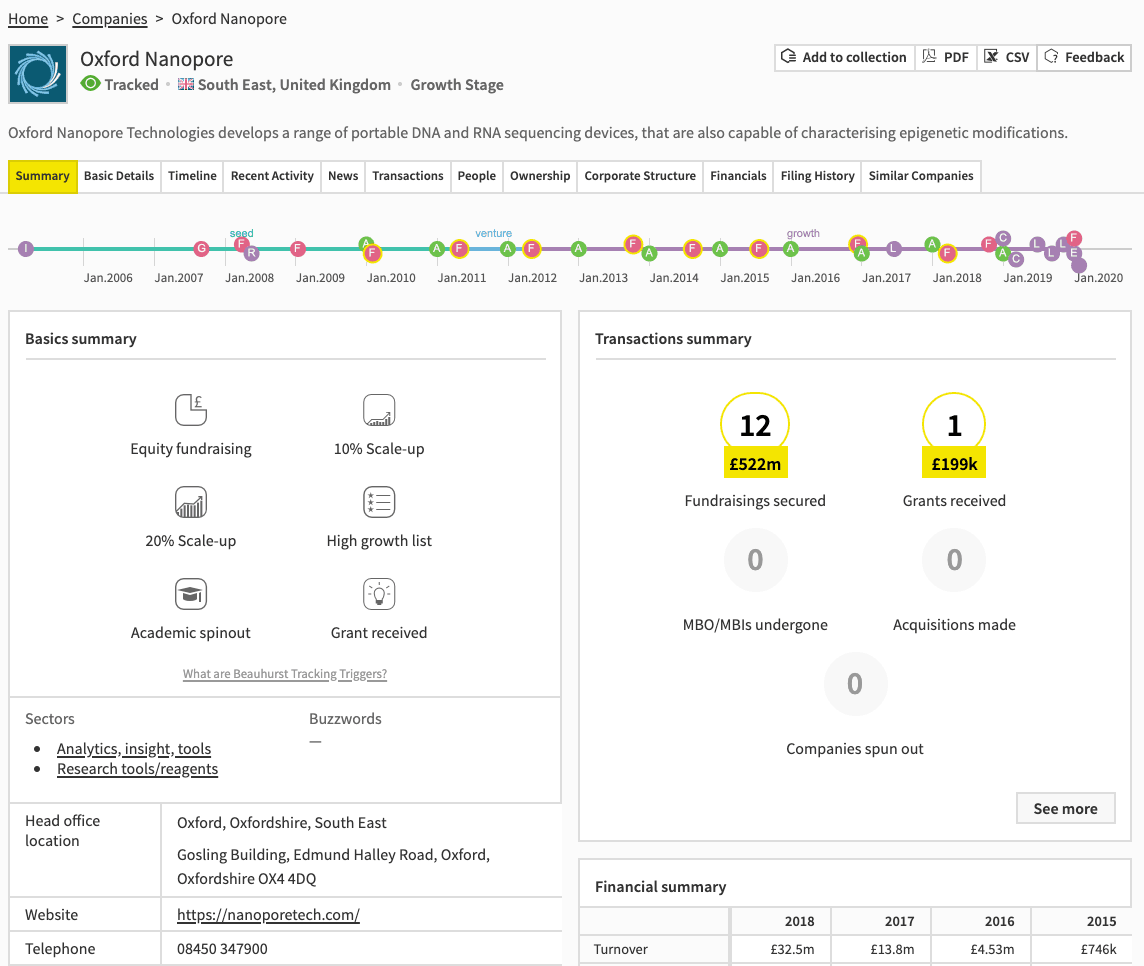Click the telephone number 08450 347900
The image size is (1144, 966).
(222, 948)
